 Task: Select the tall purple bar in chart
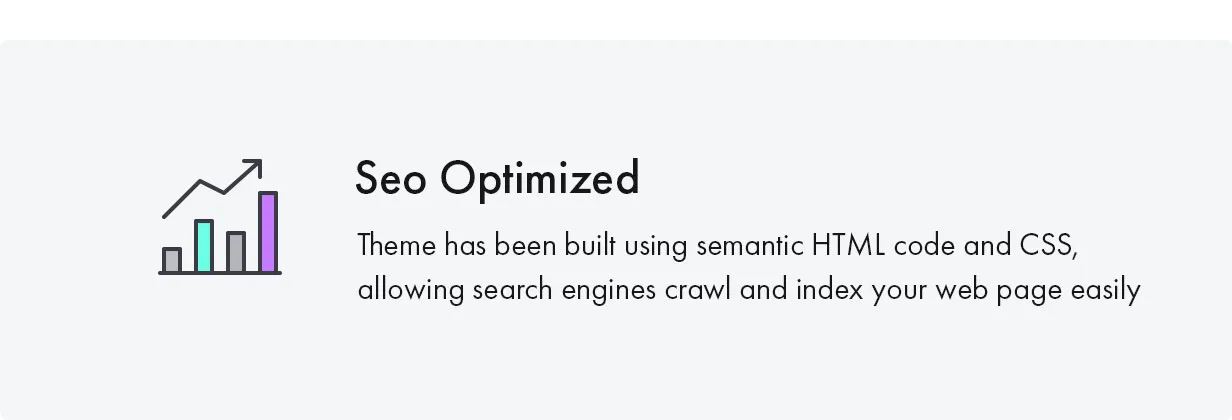coord(268,232)
